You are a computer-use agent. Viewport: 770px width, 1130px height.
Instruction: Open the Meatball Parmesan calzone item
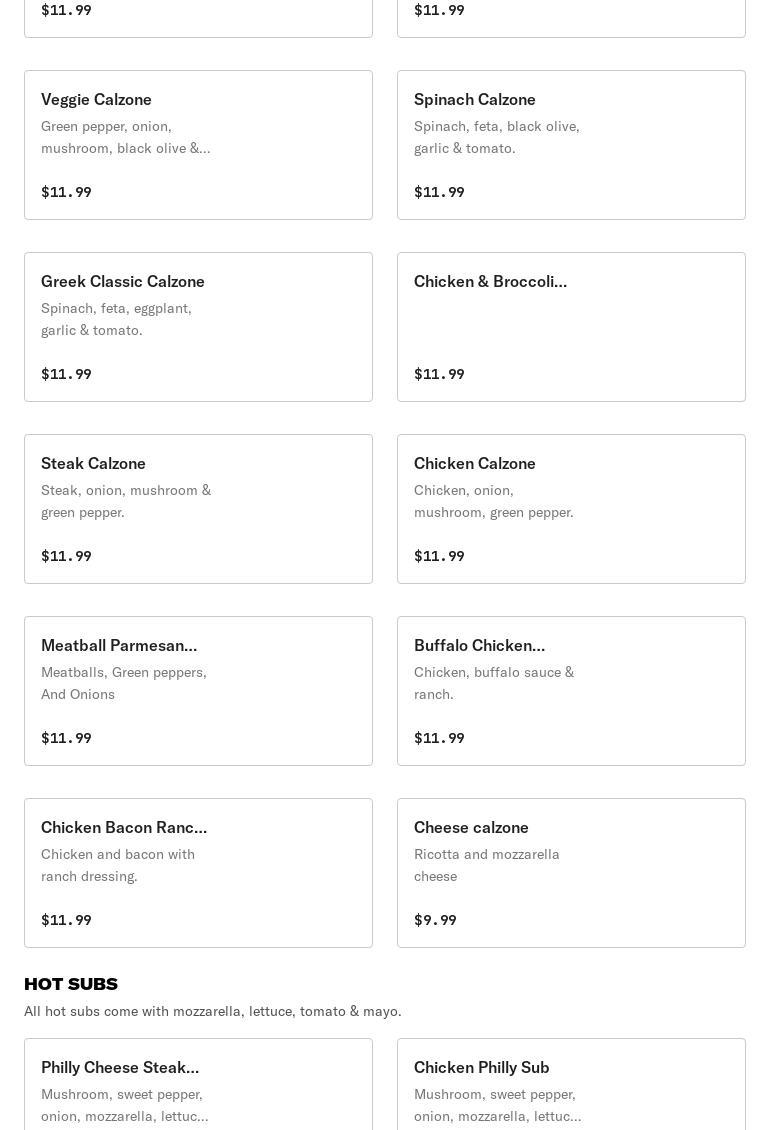[x=198, y=691]
